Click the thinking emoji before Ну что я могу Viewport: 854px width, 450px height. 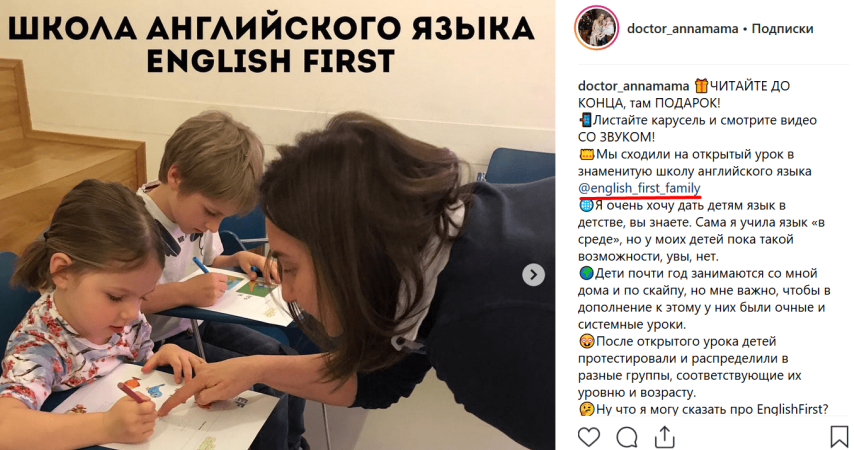coord(587,410)
